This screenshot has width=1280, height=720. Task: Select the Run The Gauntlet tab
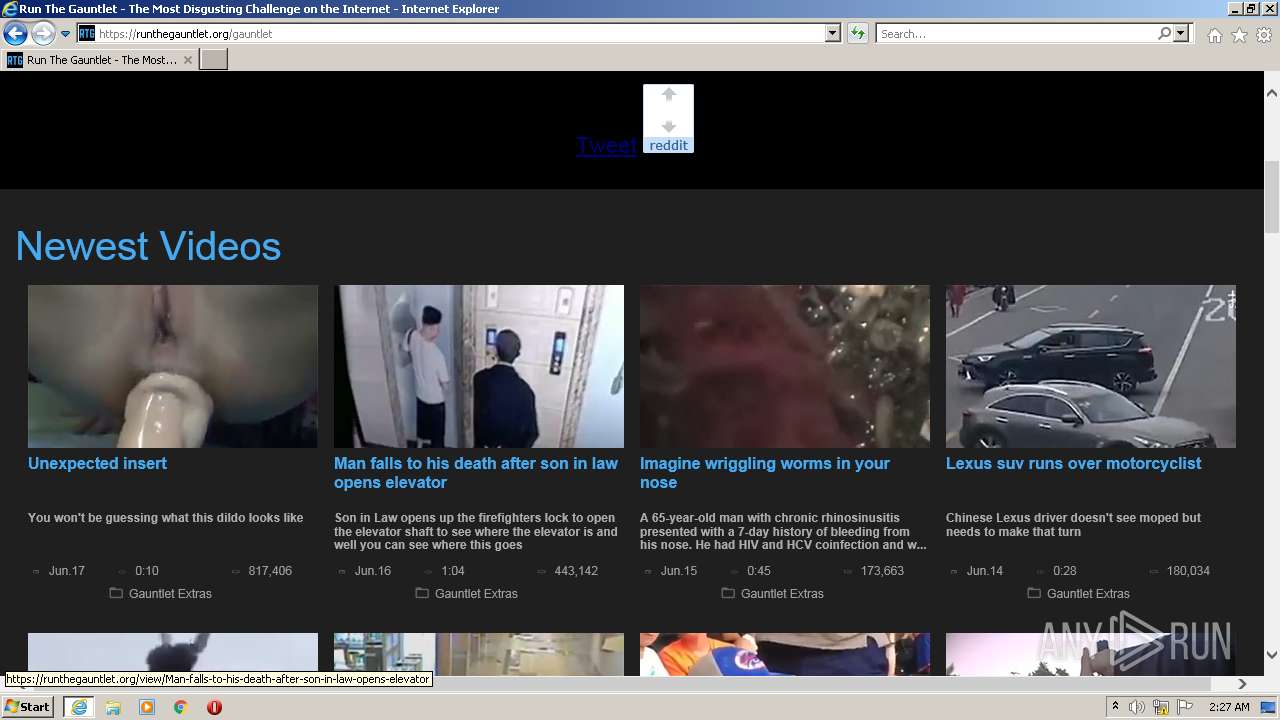pyautogui.click(x=99, y=60)
